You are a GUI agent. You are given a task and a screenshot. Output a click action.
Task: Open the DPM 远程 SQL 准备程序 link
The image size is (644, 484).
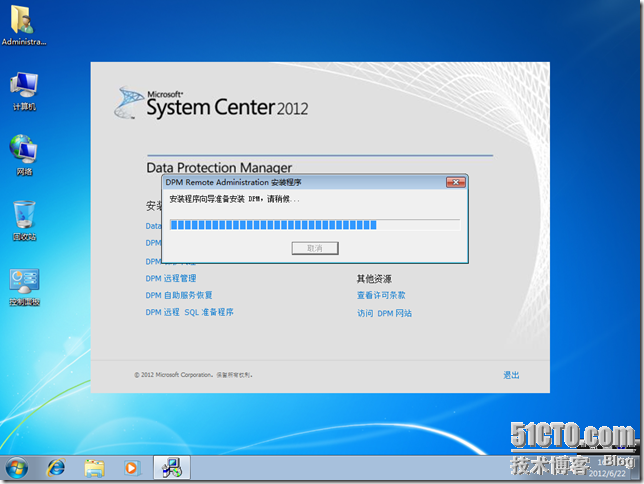189,312
